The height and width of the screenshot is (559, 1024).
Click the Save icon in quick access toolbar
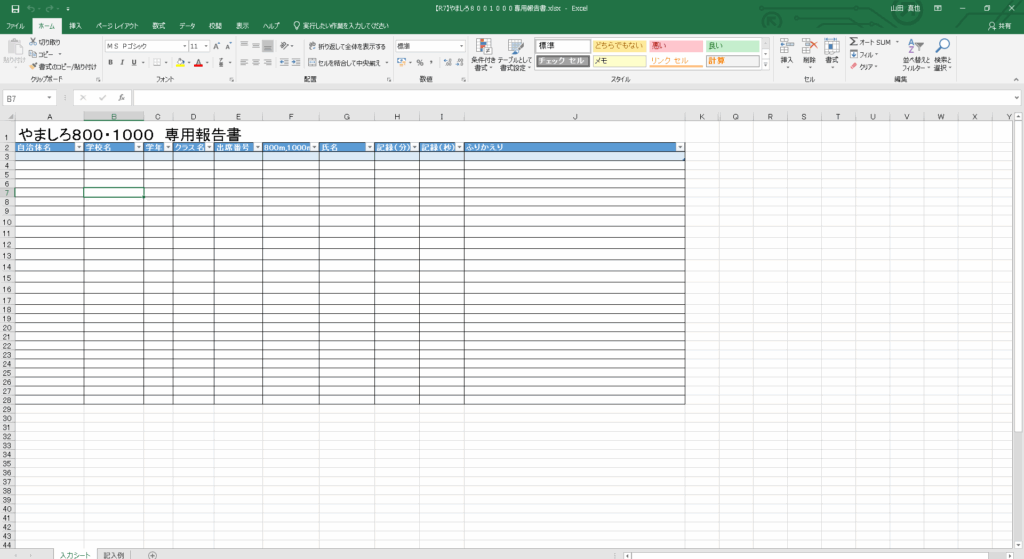click(15, 9)
